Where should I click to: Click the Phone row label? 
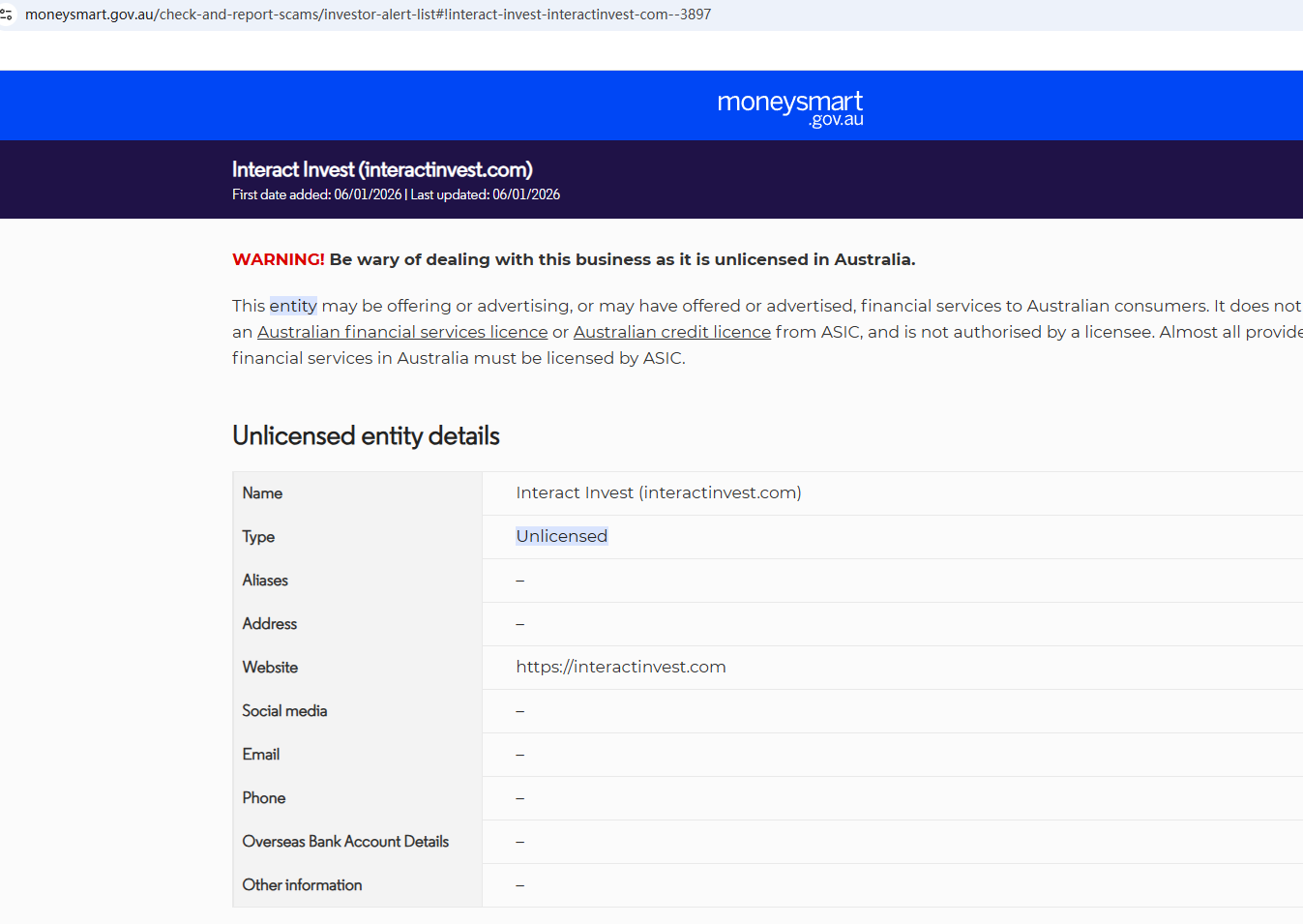pos(264,798)
